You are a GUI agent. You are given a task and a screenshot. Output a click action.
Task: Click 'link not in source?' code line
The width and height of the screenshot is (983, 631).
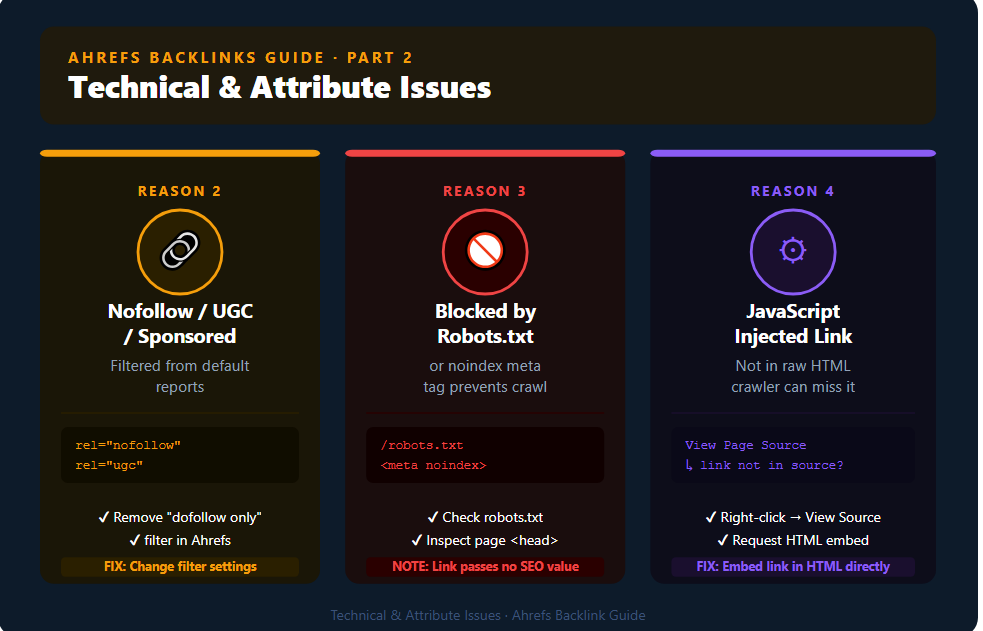tap(764, 465)
